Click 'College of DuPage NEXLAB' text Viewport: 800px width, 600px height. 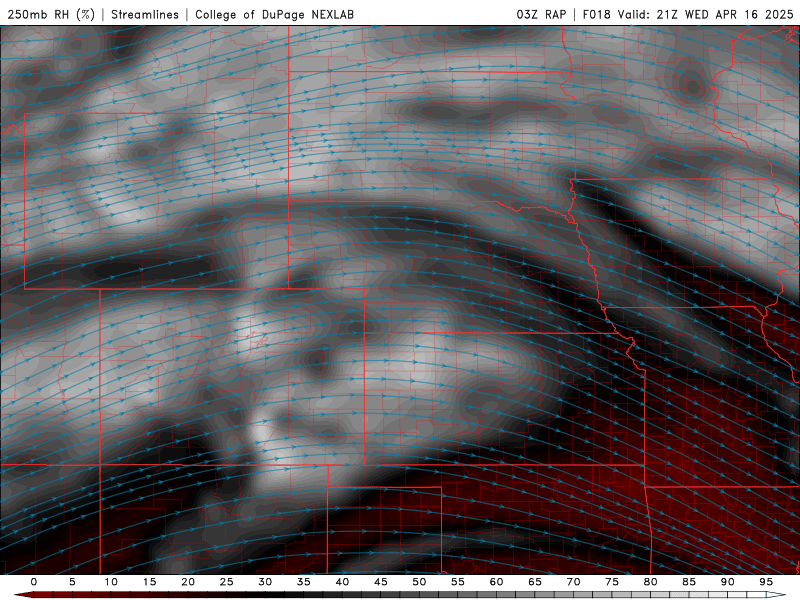[x=274, y=14]
